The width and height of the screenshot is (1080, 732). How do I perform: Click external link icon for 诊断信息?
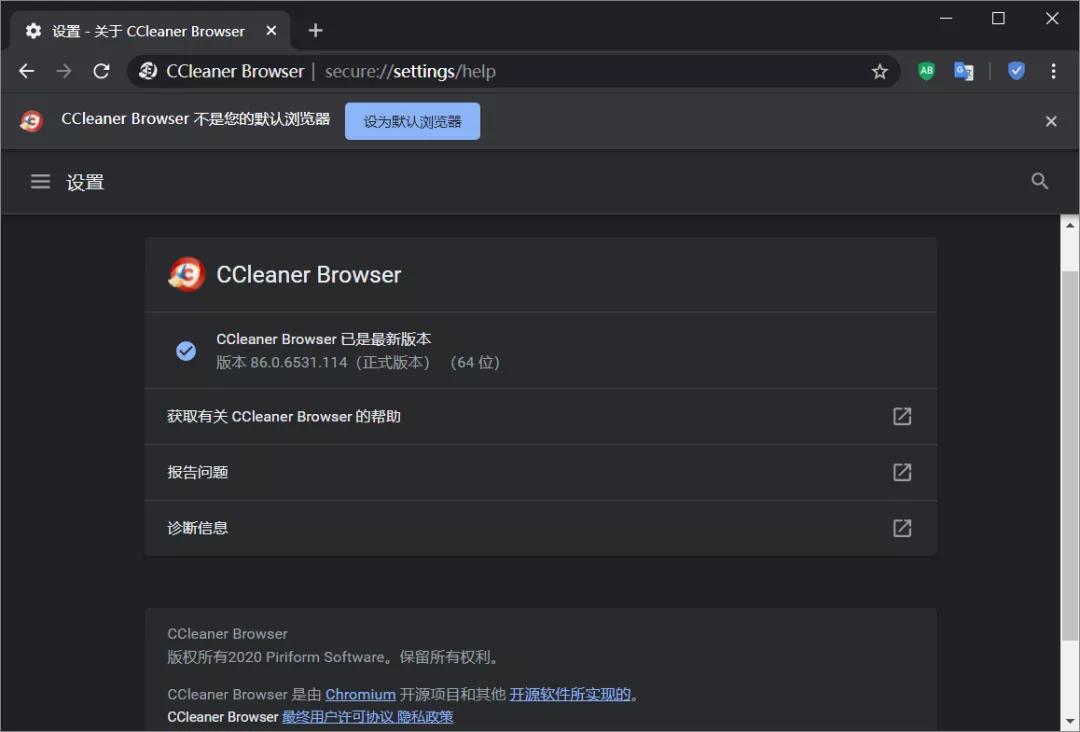(x=902, y=528)
